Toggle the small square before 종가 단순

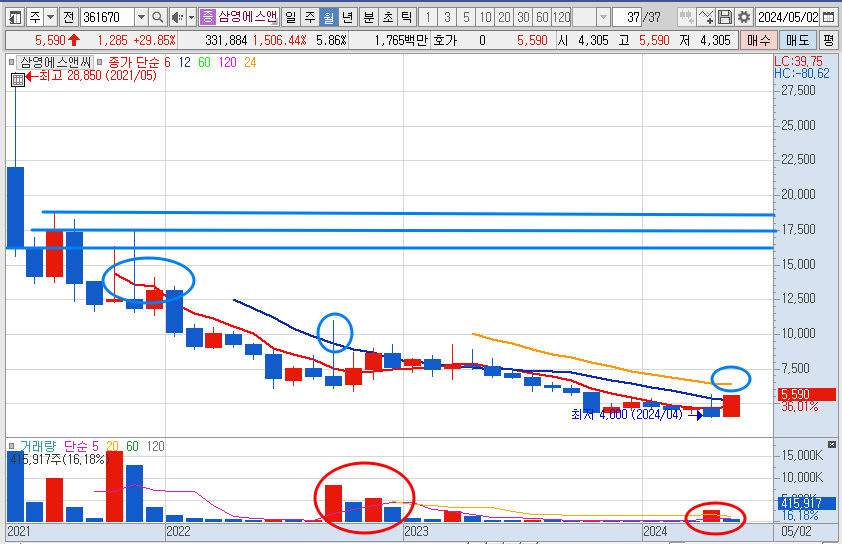99,62
